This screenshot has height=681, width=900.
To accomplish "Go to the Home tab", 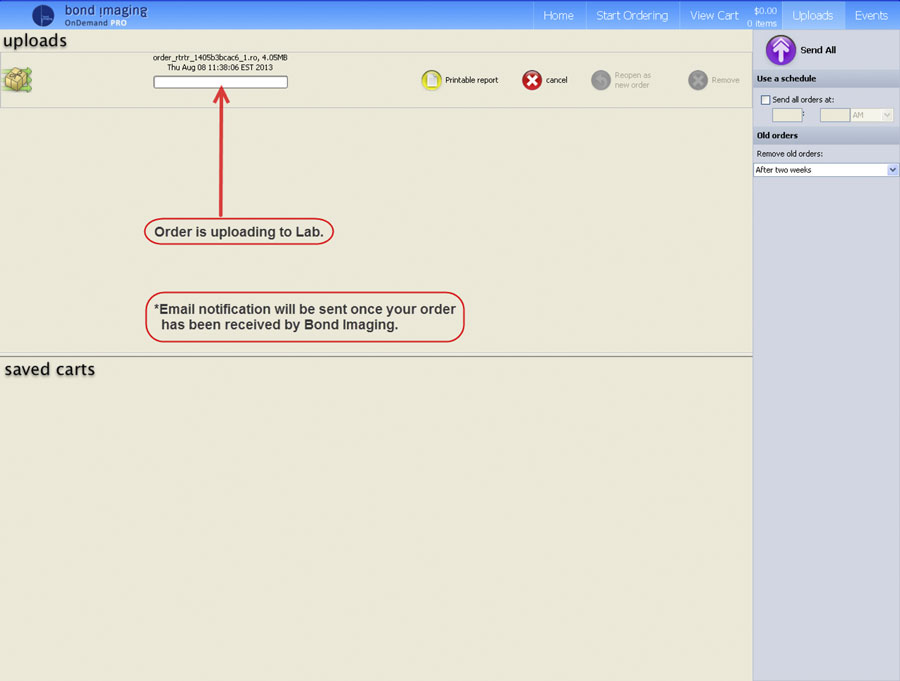I will [558, 15].
